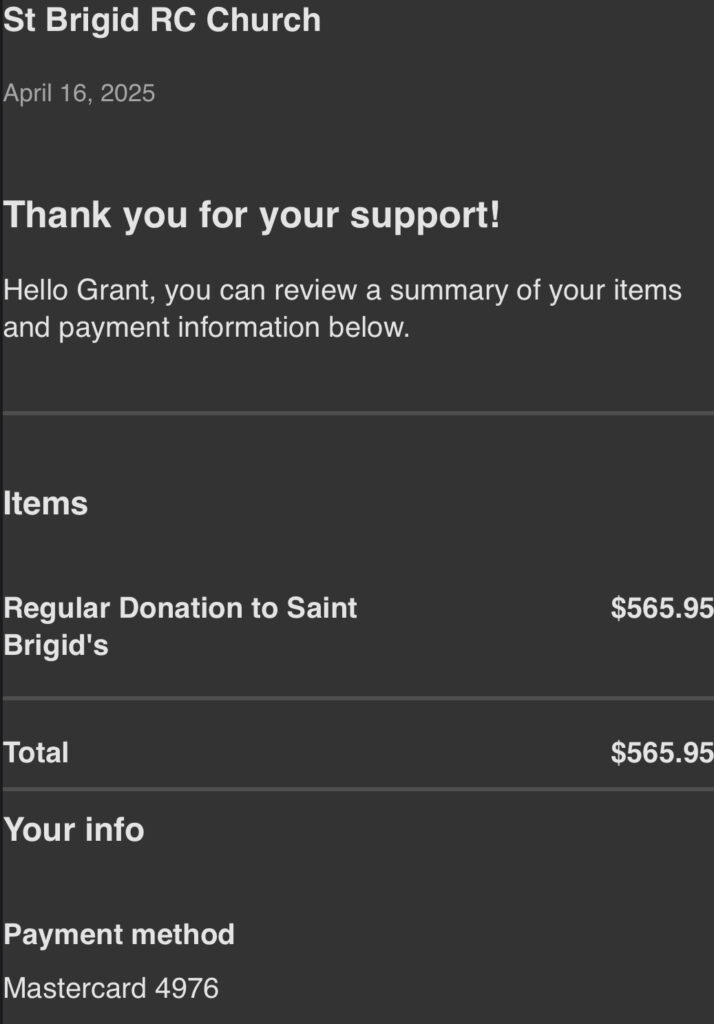Click the Hello Grant greeting text
The width and height of the screenshot is (714, 1024).
pos(342,308)
